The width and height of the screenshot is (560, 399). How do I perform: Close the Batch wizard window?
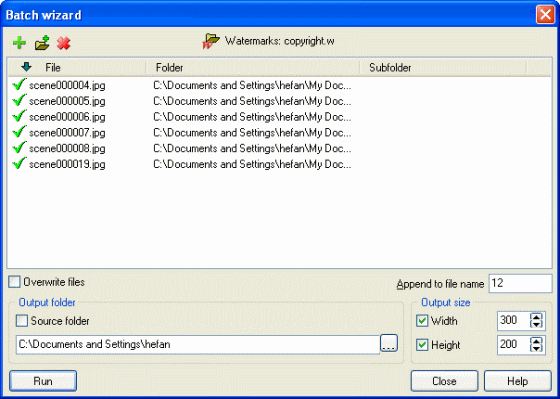pyautogui.click(x=545, y=15)
